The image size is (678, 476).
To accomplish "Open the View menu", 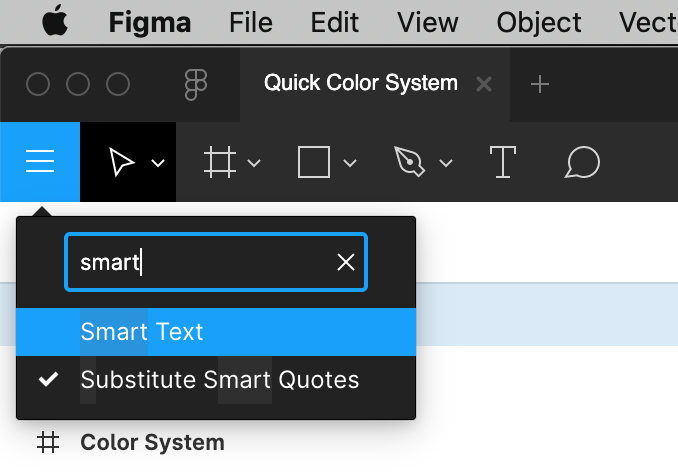I will [x=428, y=22].
